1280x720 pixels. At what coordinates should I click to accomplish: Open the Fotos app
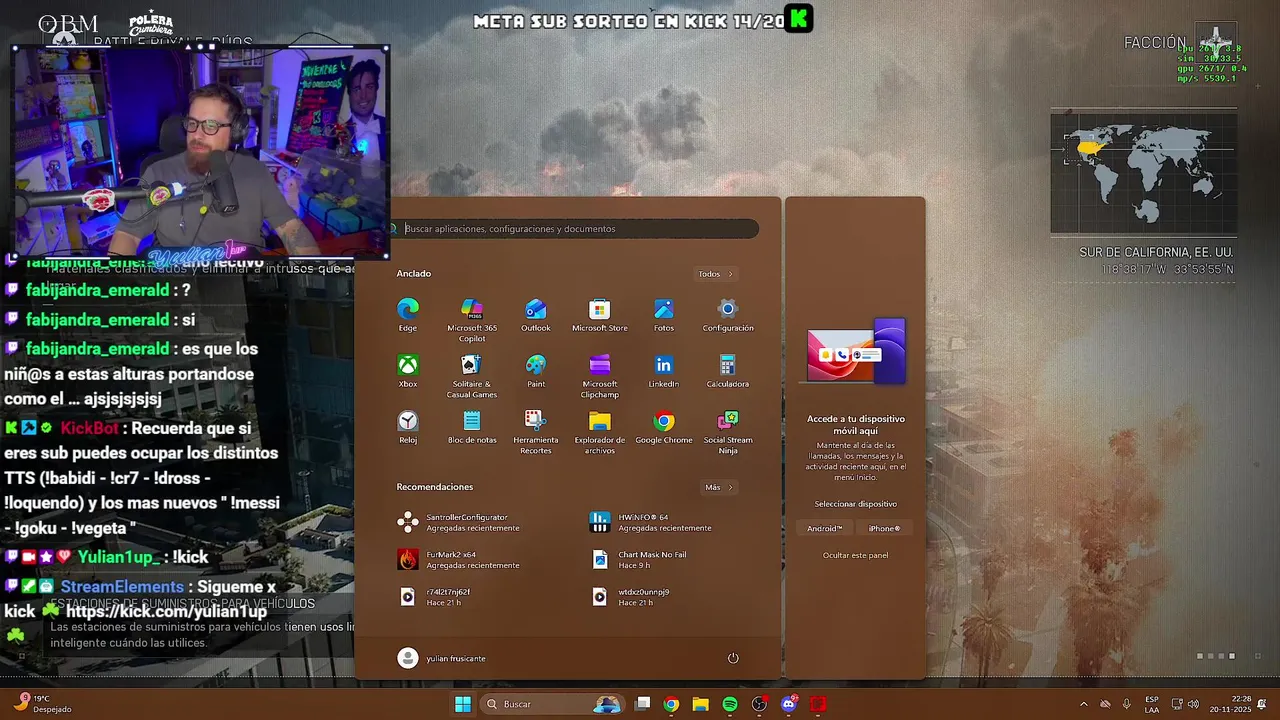[664, 315]
